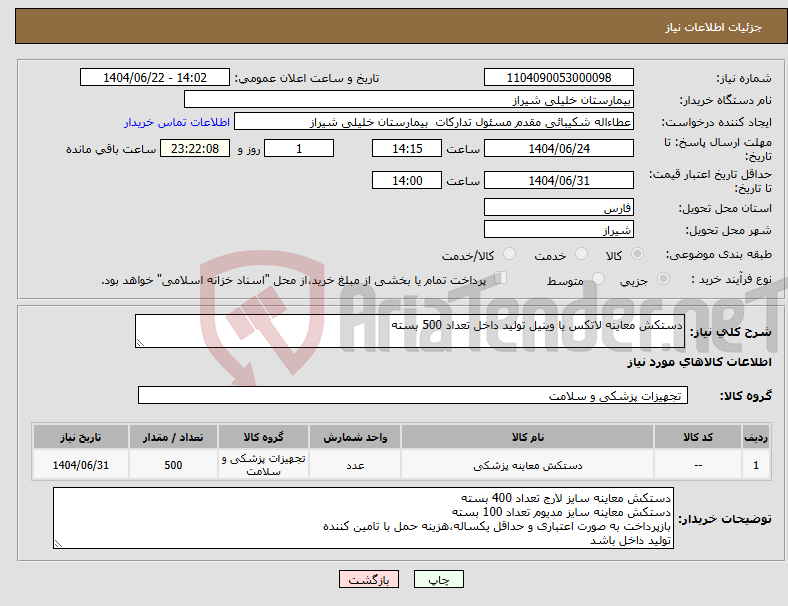Click the buyer name field بیمارستان خلیلی شیراز
The height and width of the screenshot is (606, 788).
[x=409, y=99]
